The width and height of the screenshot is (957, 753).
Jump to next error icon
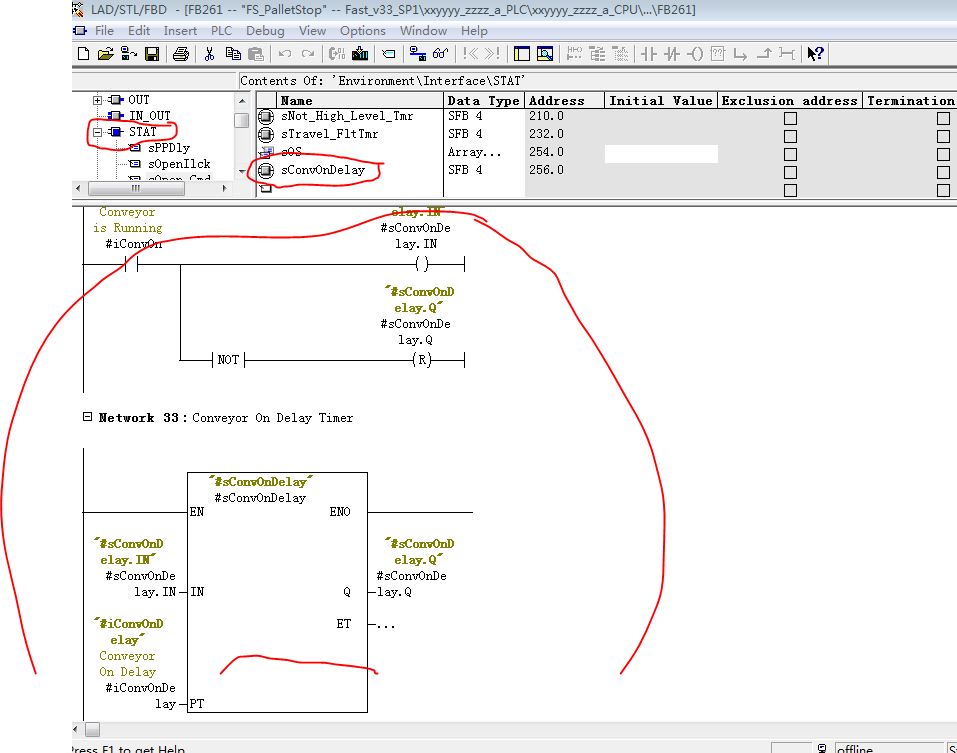point(492,54)
